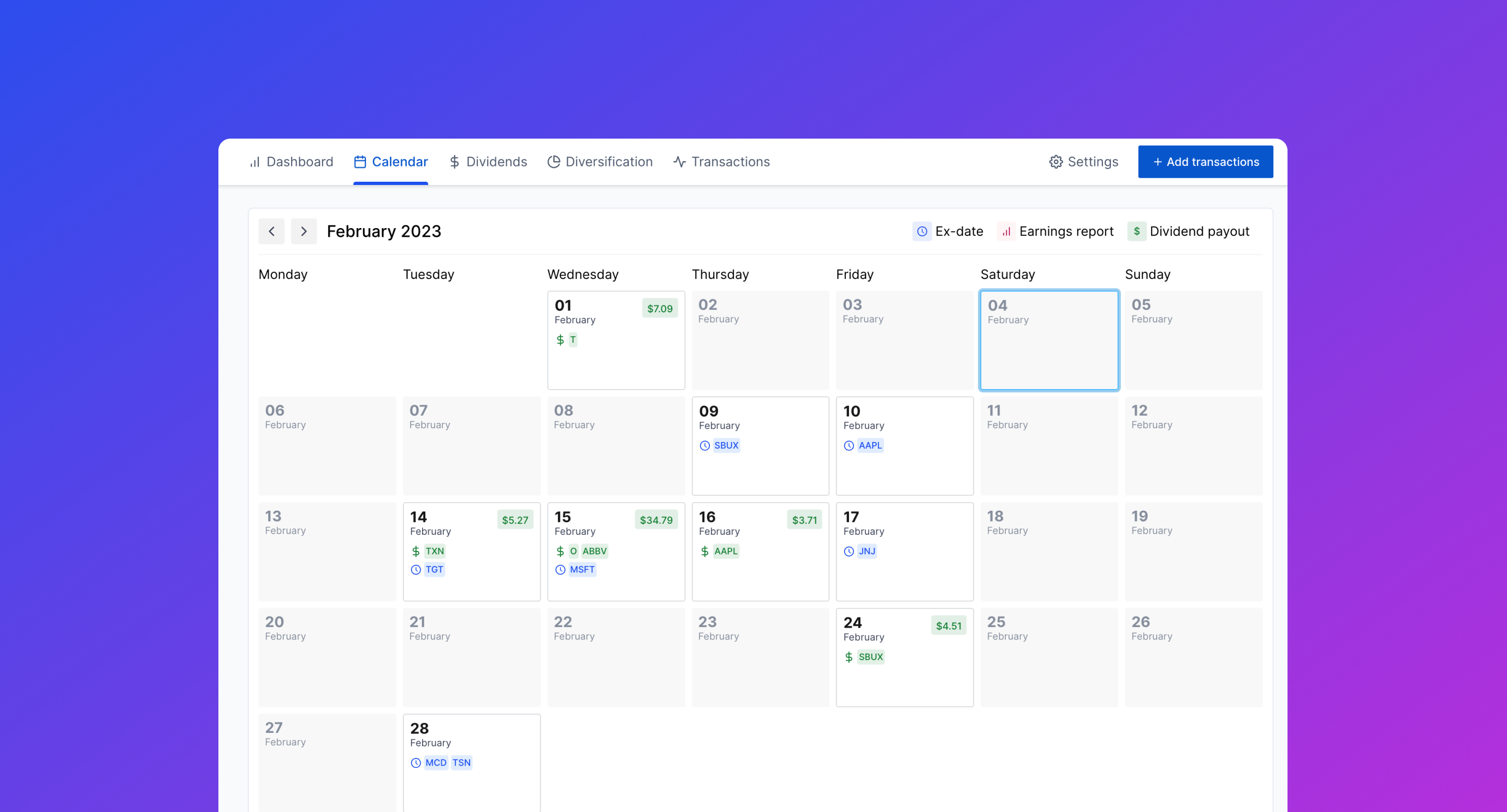Click the ABBV dividend ticker tag

pyautogui.click(x=594, y=551)
